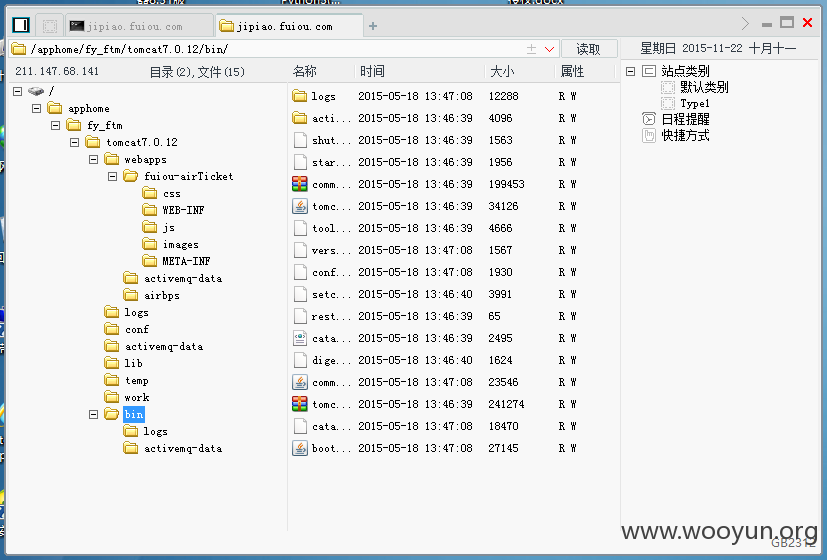Click the file icon of conf... row
827x560 pixels.
tap(300, 272)
